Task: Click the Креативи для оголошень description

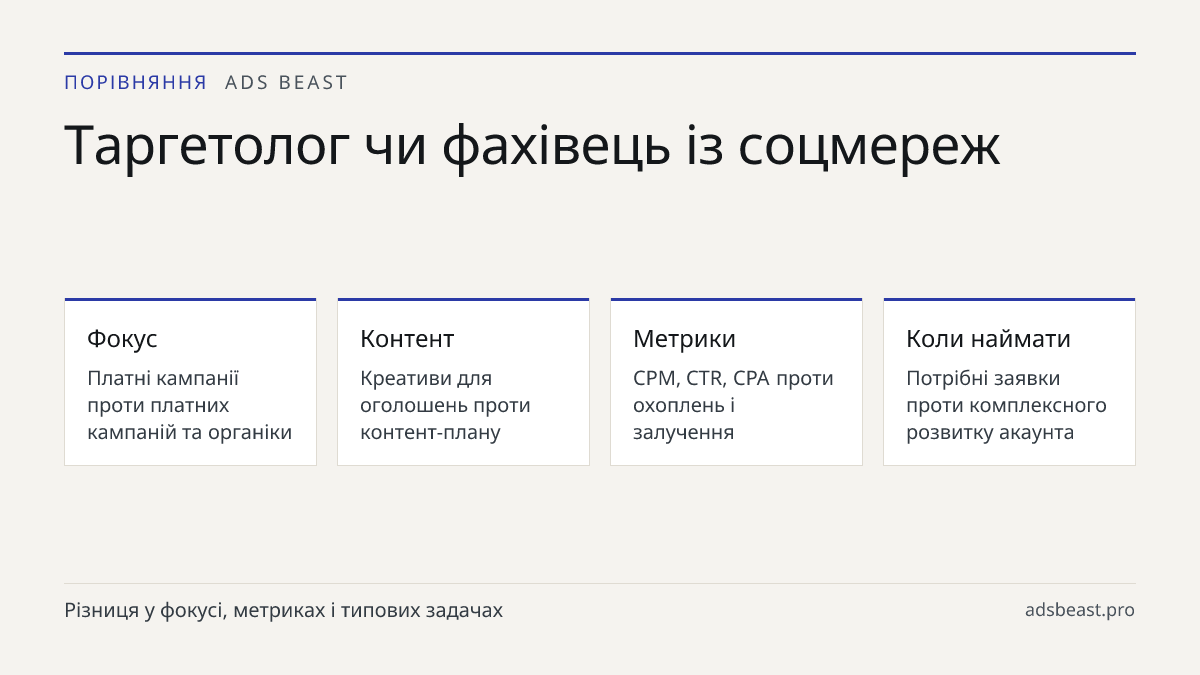Action: 445,405
